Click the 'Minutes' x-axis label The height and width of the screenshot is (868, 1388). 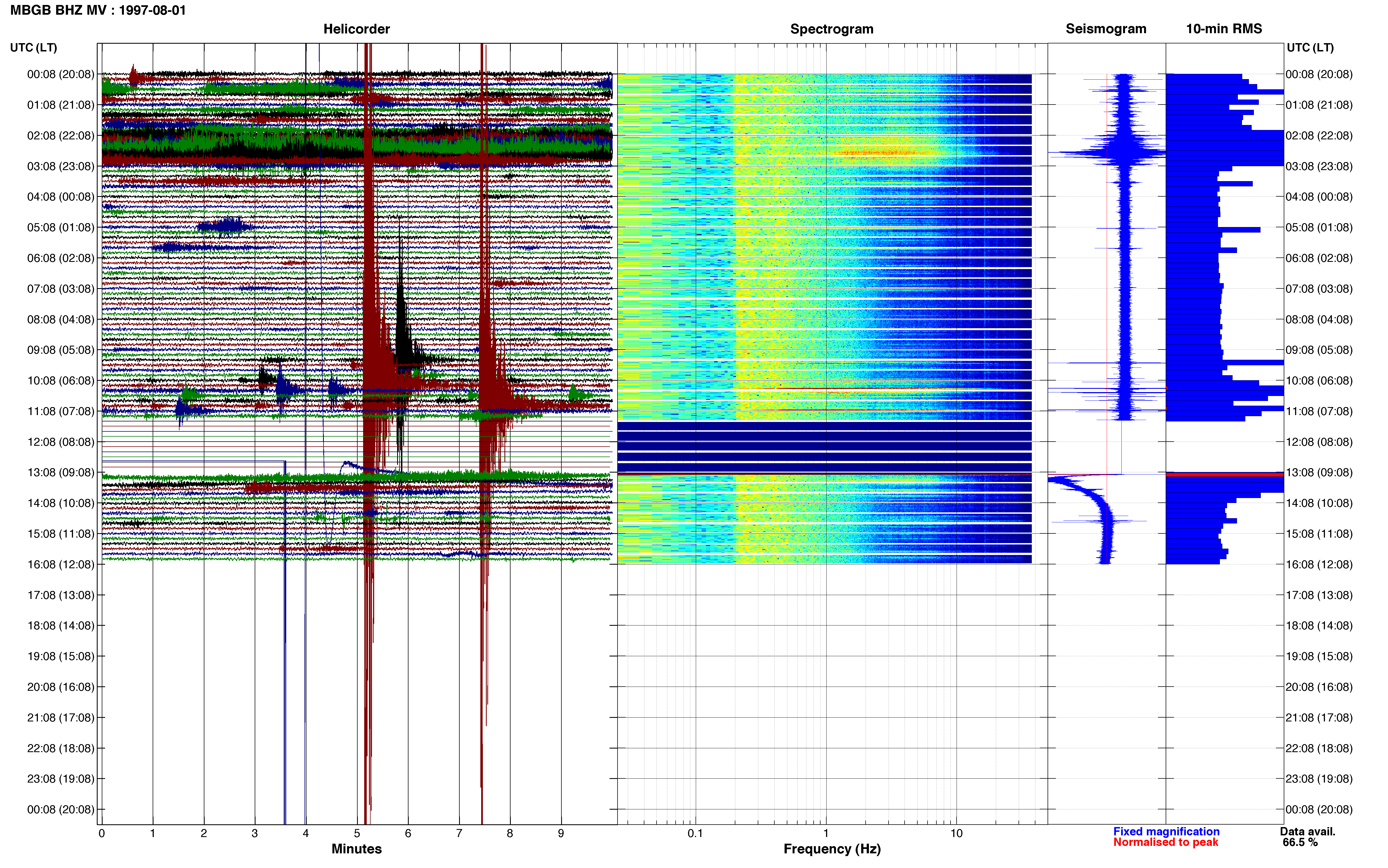pos(356,849)
